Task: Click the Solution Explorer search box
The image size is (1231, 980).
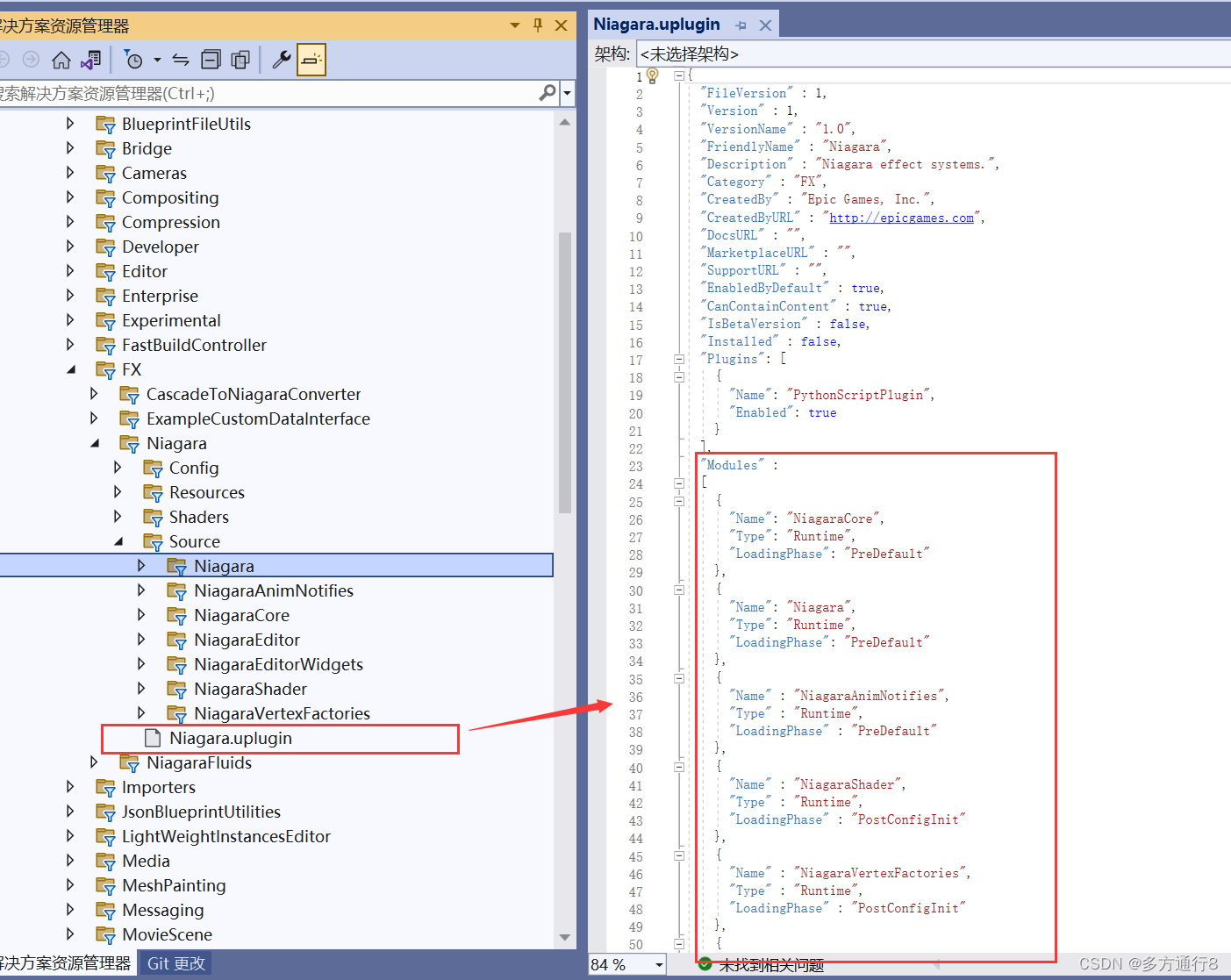Action: 268,93
